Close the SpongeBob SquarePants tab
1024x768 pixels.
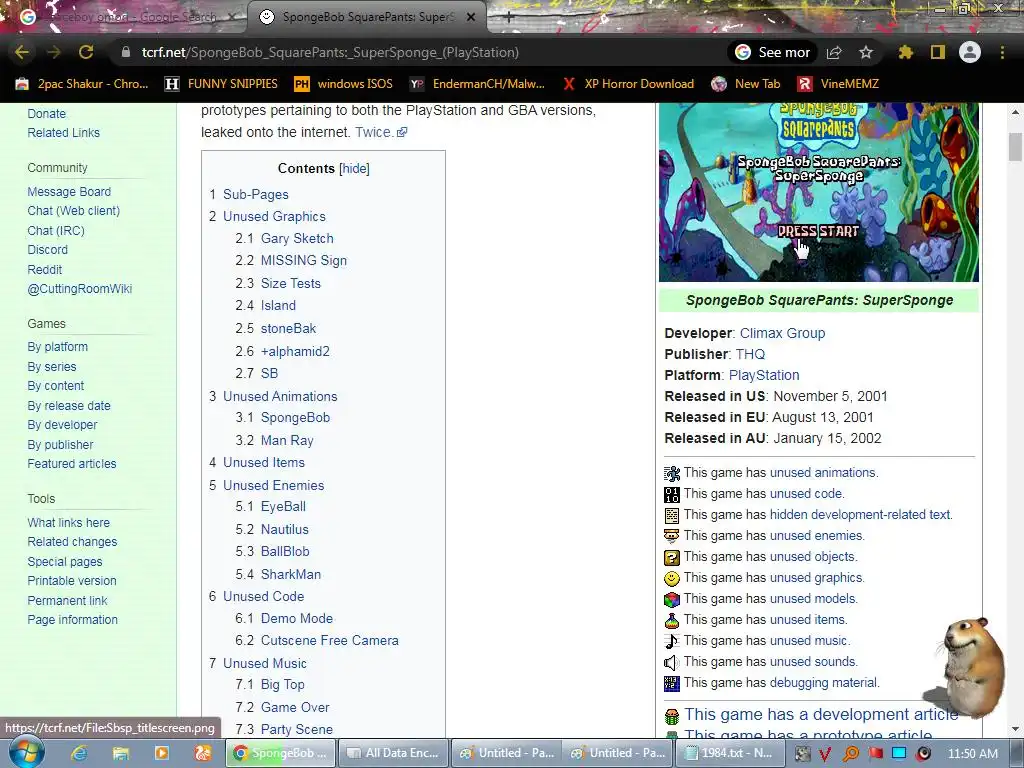pyautogui.click(x=471, y=17)
